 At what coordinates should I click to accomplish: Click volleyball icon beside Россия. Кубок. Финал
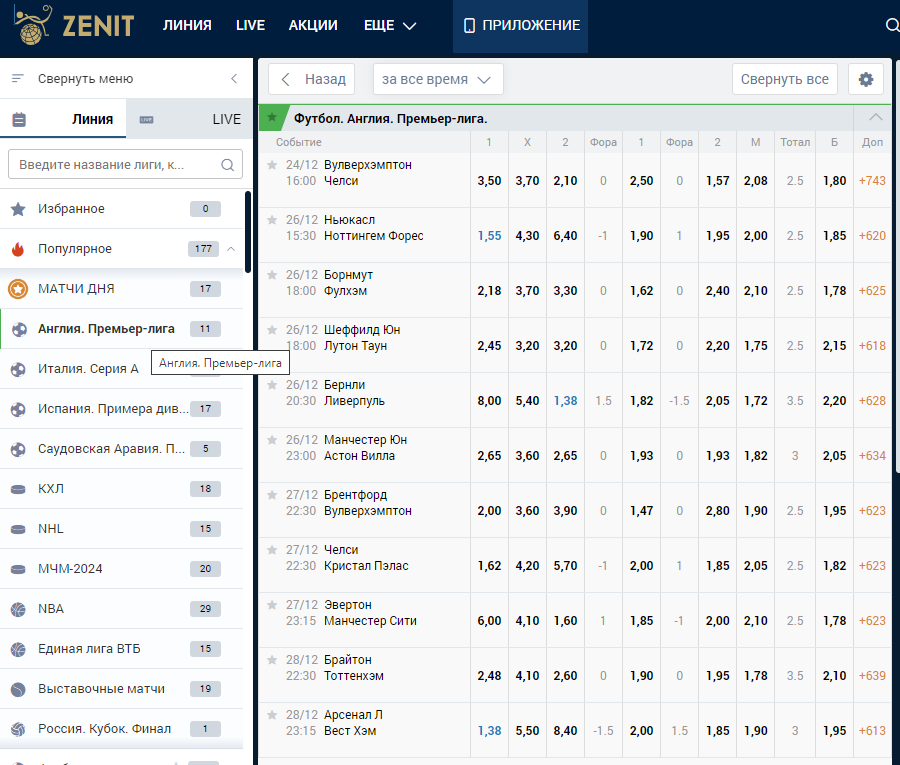click(18, 729)
